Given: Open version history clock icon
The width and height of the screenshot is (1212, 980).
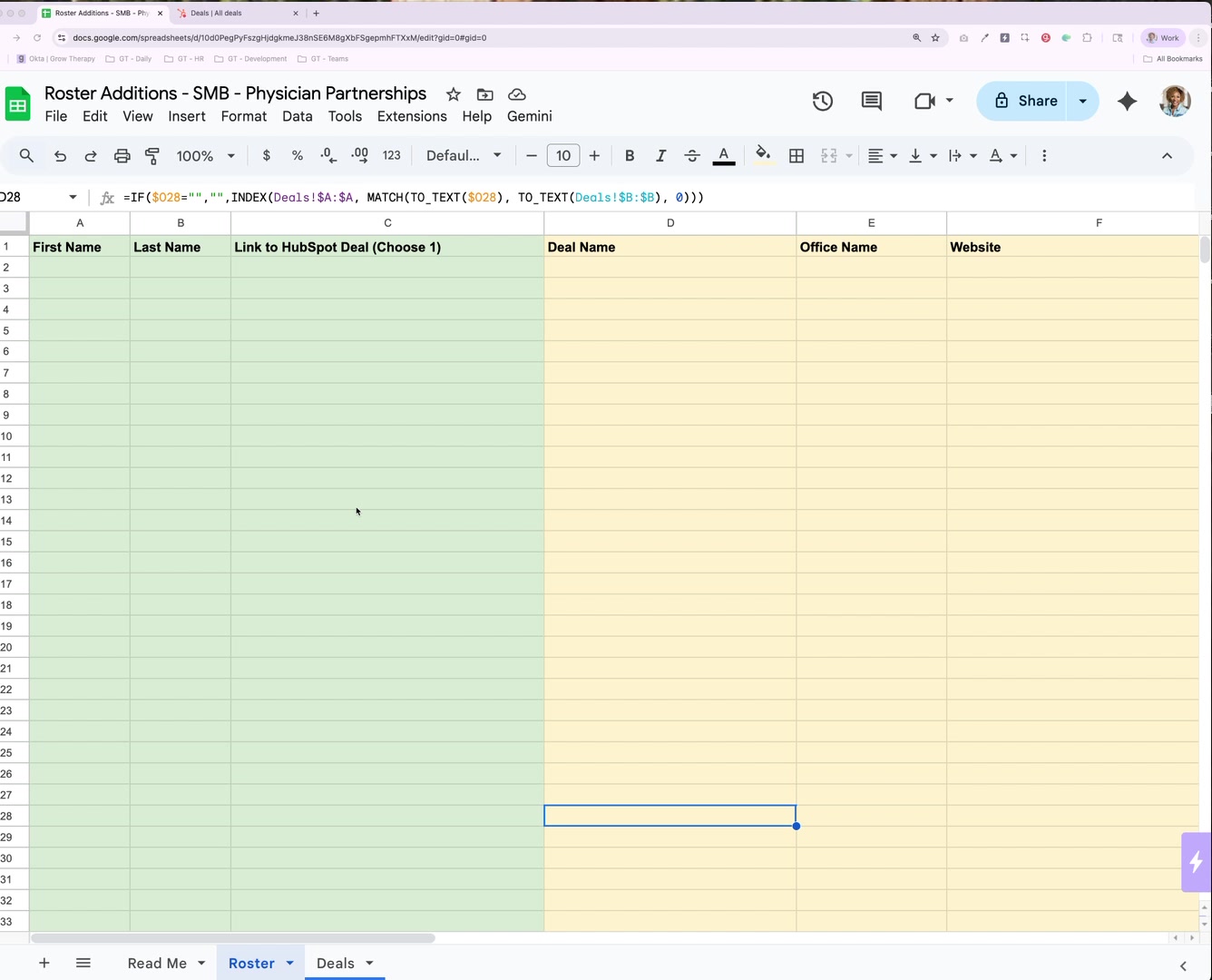Looking at the screenshot, I should tap(823, 101).
